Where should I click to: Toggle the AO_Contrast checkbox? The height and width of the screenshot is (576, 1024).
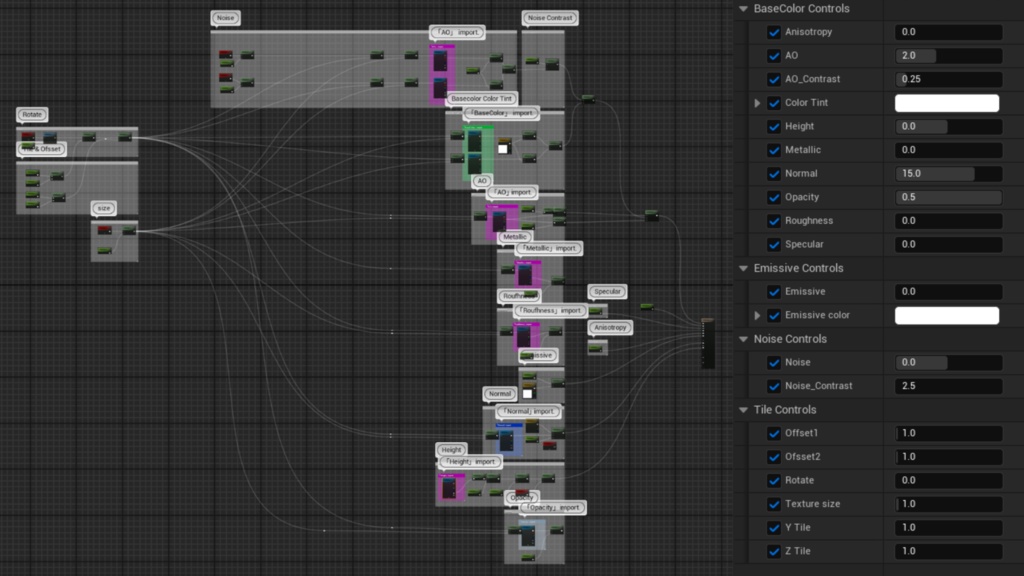[x=774, y=79]
